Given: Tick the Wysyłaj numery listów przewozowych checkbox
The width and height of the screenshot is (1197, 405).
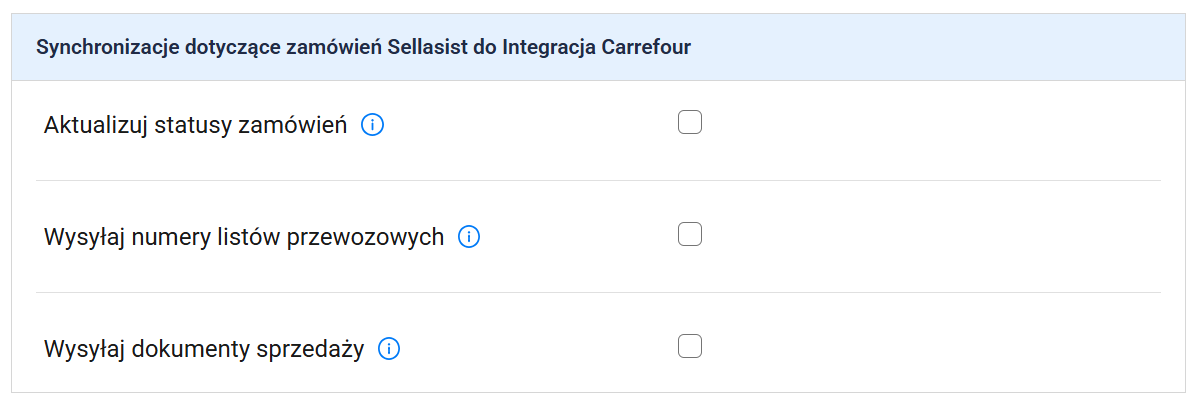Looking at the screenshot, I should (690, 235).
